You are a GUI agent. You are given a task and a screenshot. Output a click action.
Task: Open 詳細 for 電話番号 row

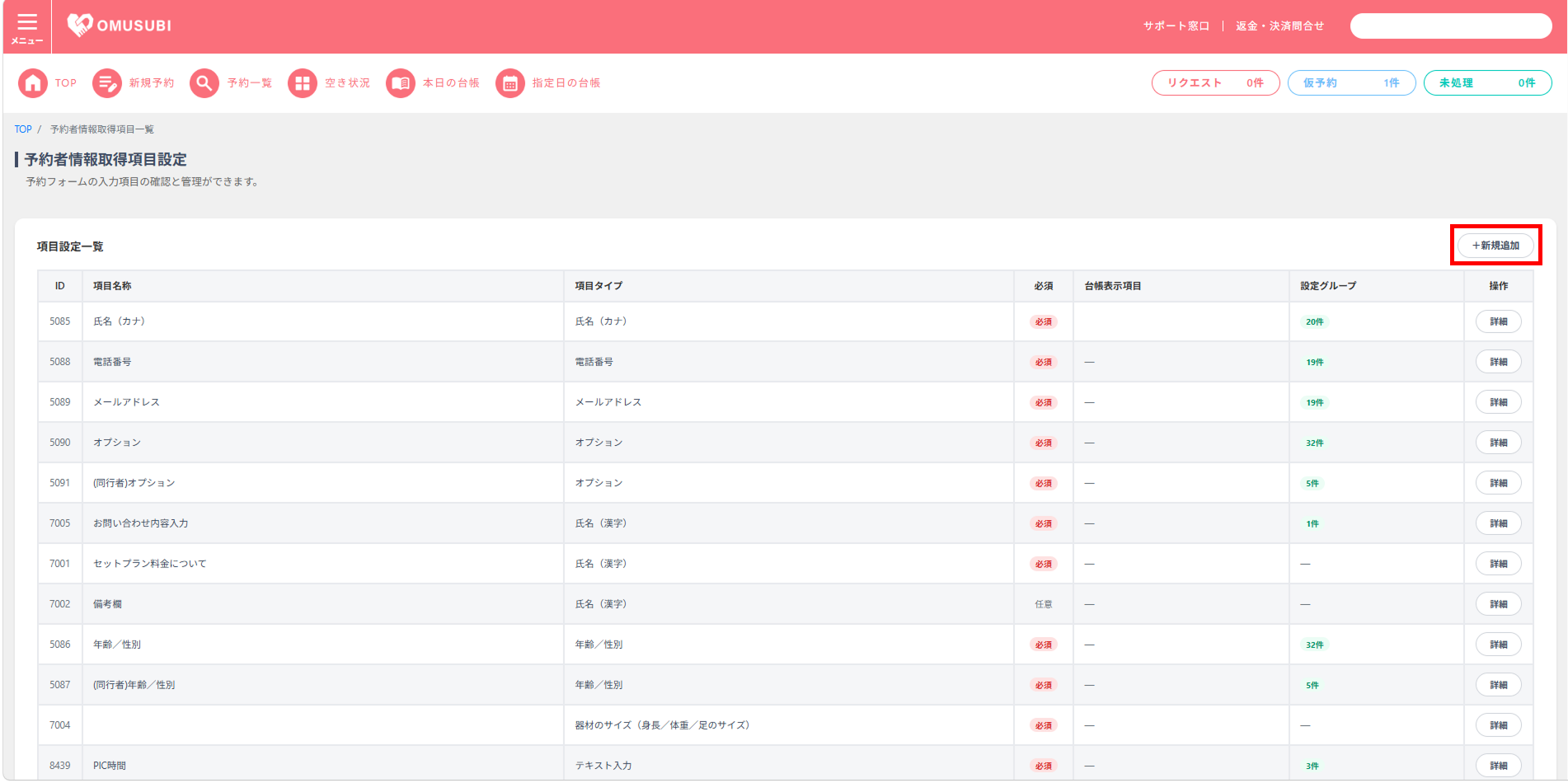click(1499, 363)
